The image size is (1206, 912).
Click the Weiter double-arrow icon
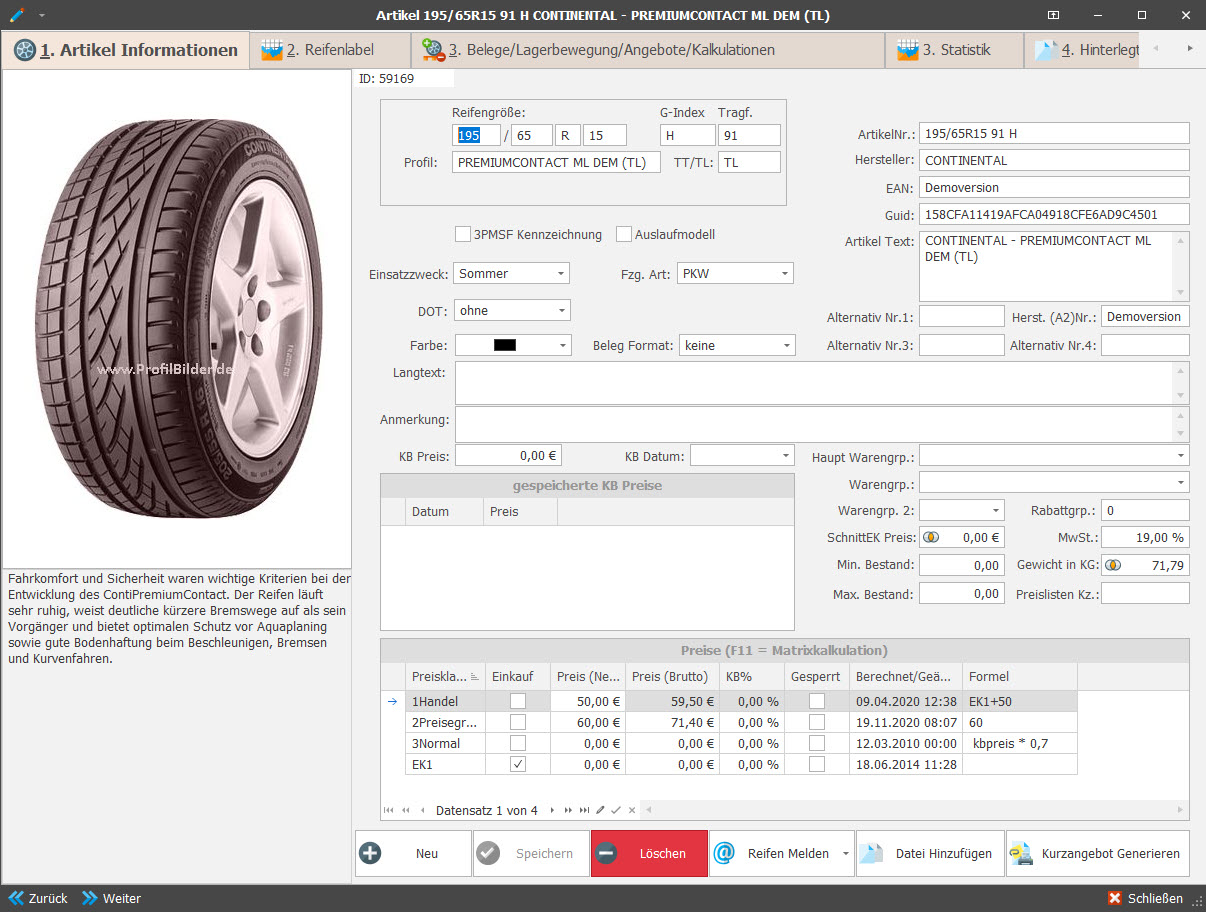click(90, 898)
